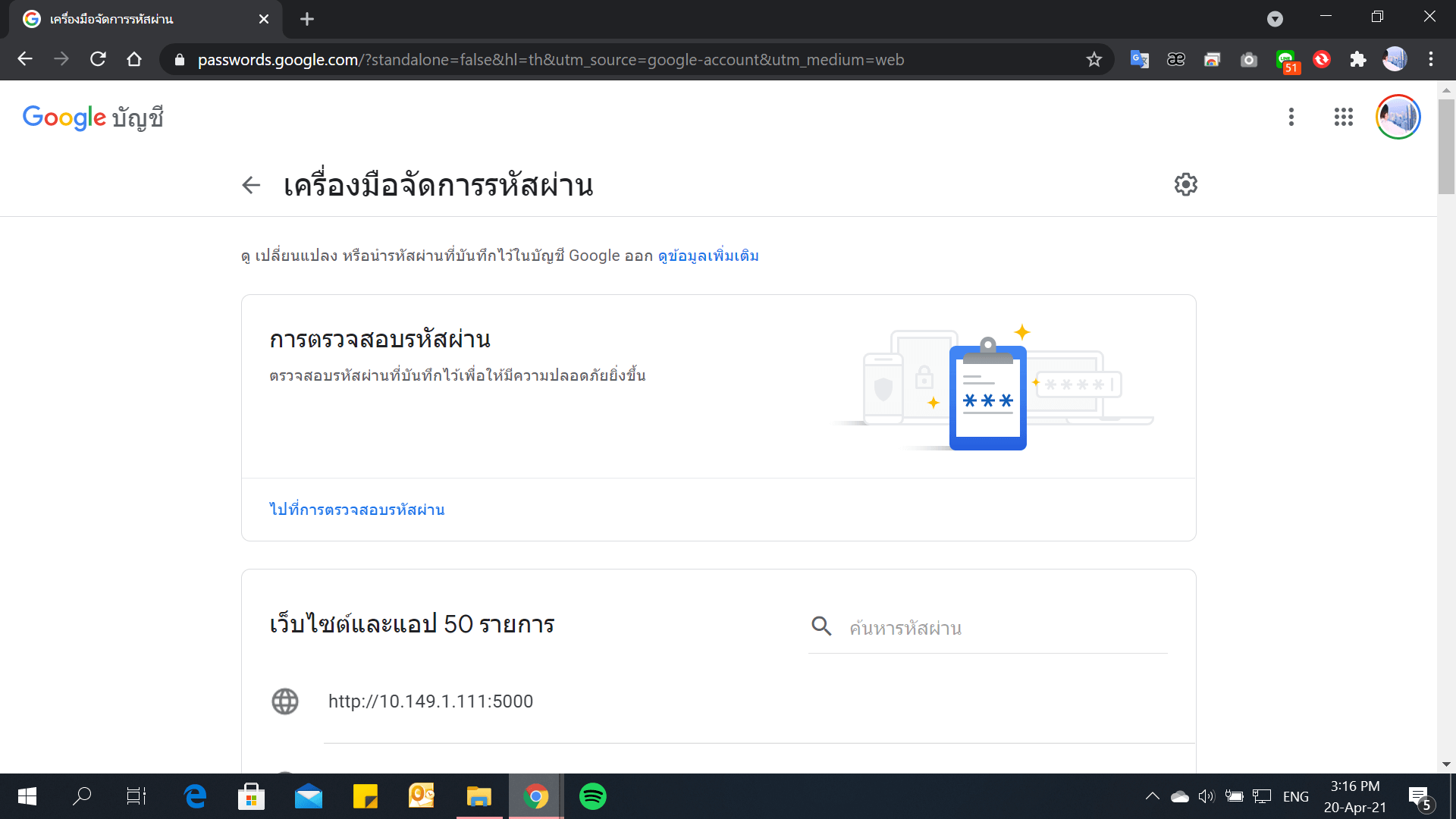Image resolution: width=1456 pixels, height=819 pixels.
Task: Open Chrome profile avatar in toolbar
Action: [x=1395, y=59]
